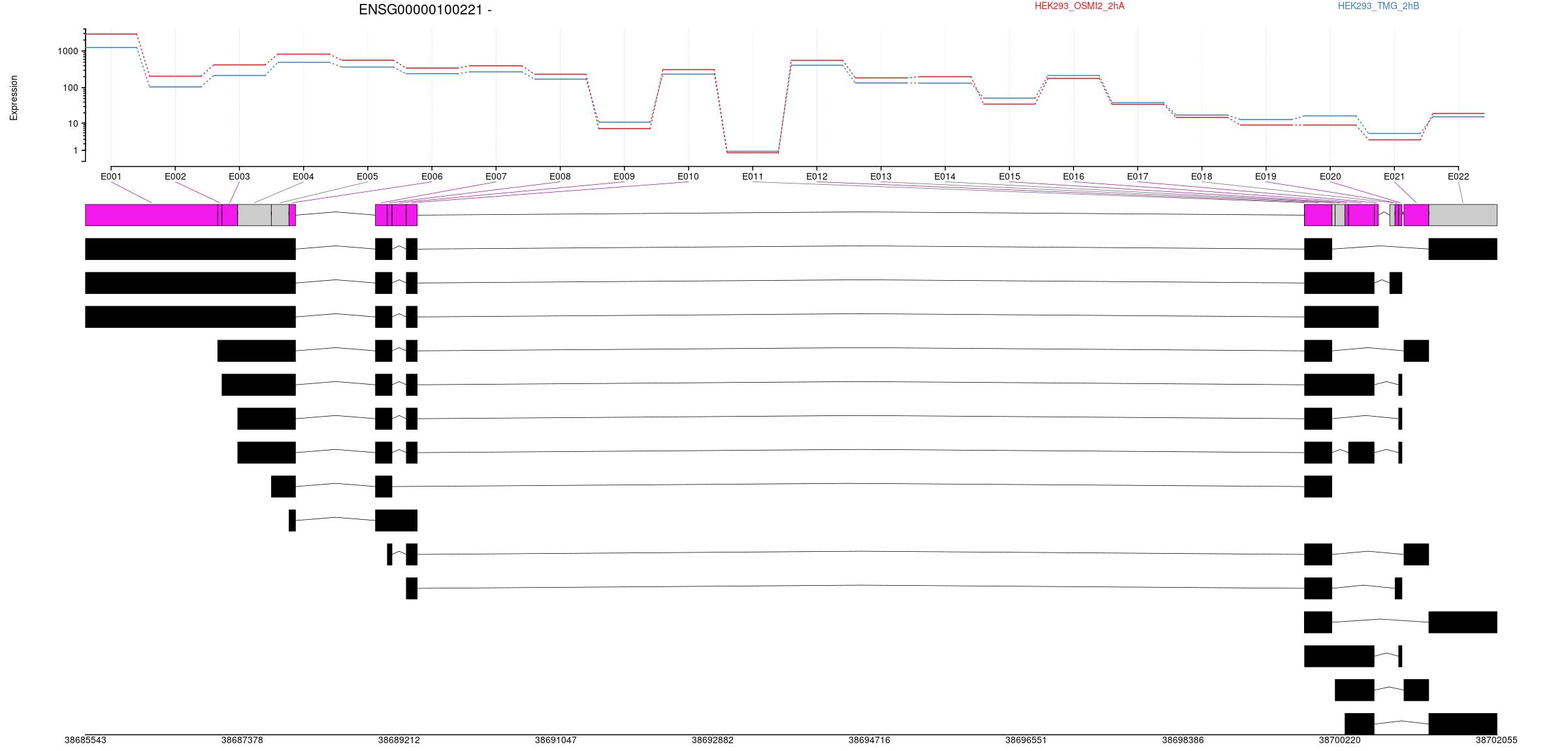This screenshot has height=751, width=1568.
Task: Click the large magenta first exon block in gene model
Action: point(151,215)
